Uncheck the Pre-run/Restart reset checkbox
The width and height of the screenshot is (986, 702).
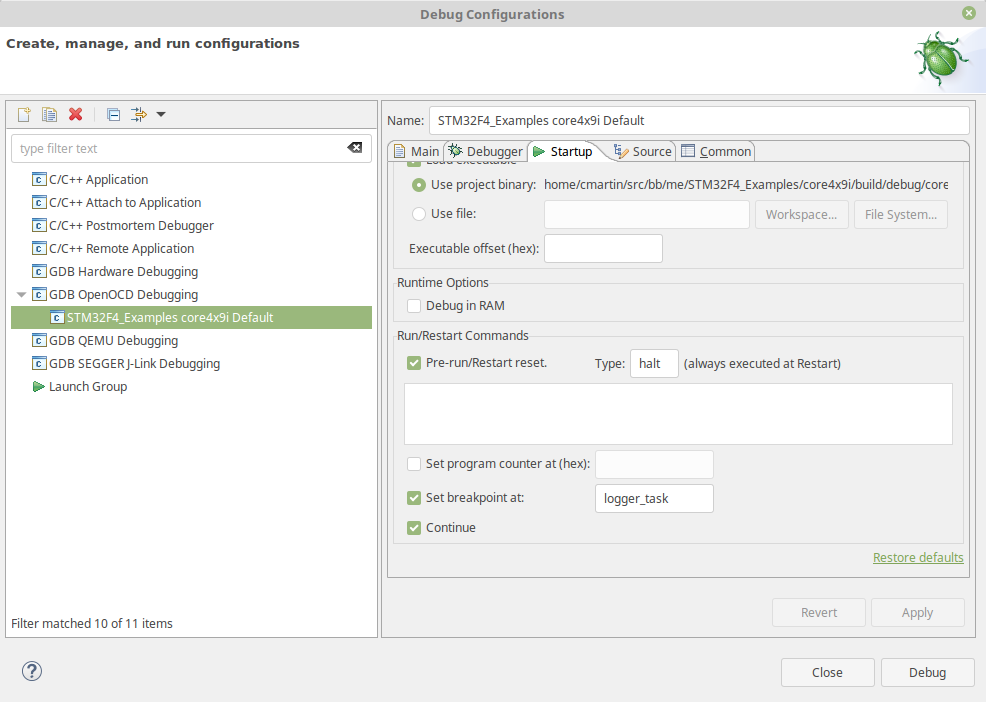pos(414,362)
